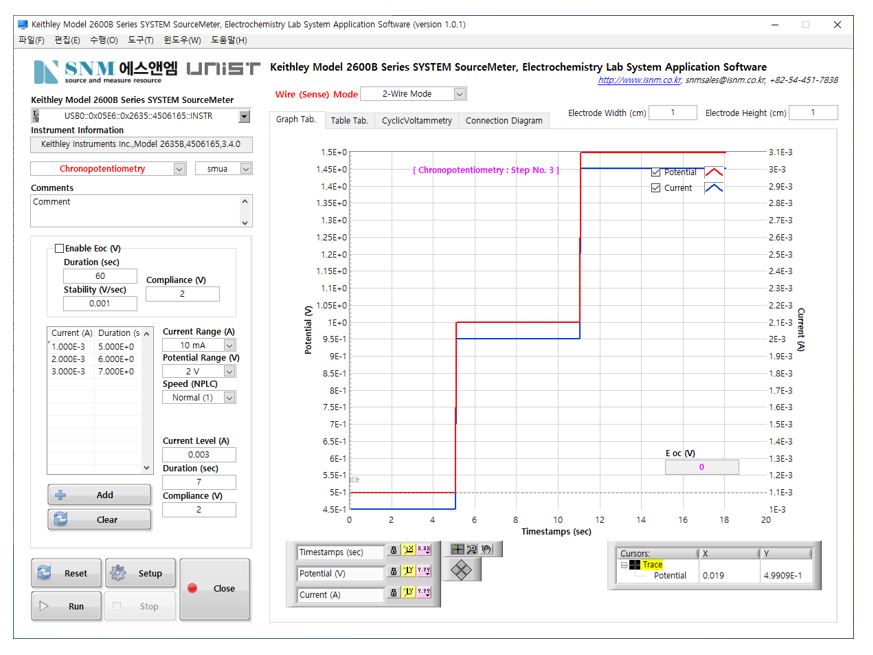Click the Current axis format icon

tap(424, 594)
